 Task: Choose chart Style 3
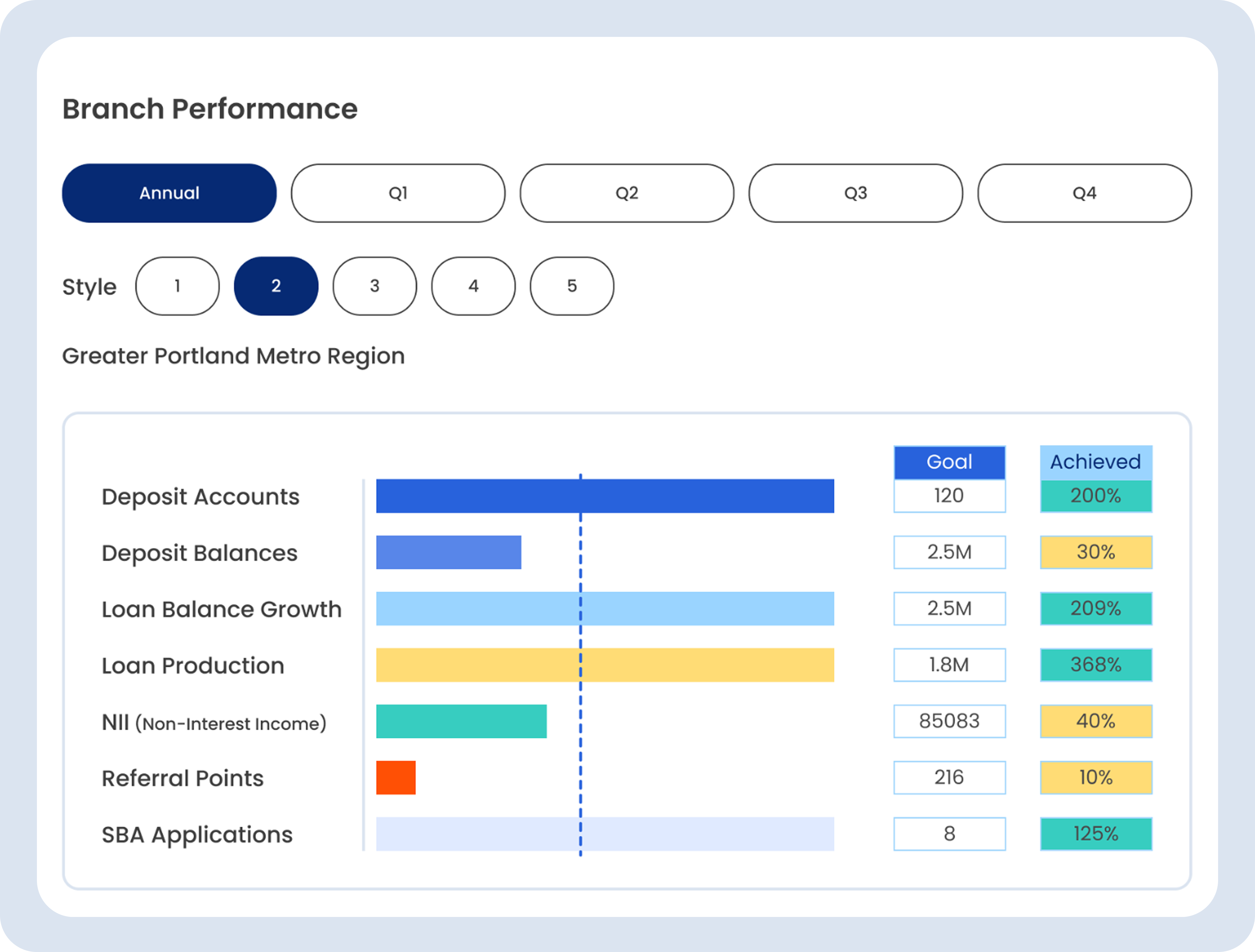(374, 286)
